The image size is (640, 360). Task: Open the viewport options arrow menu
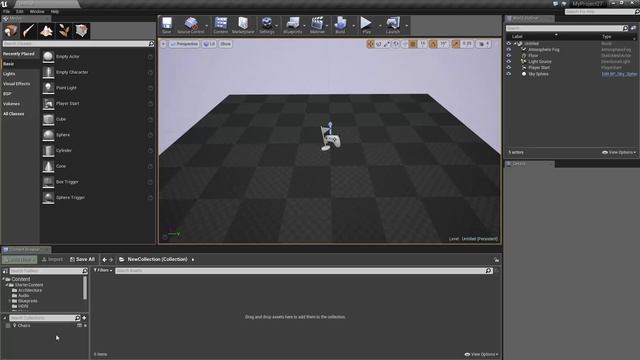coord(163,44)
